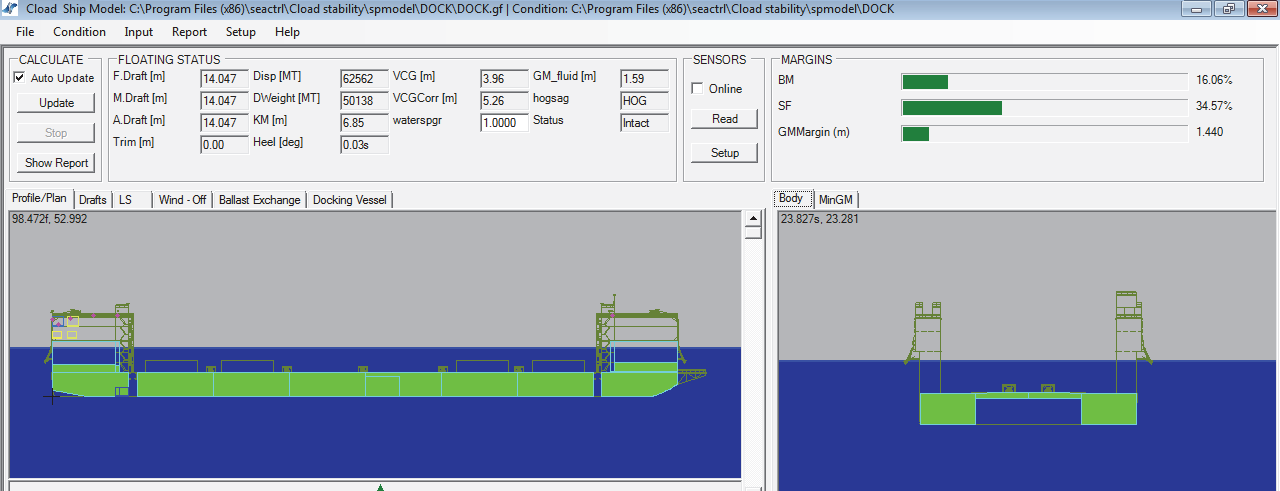
Task: Open the Docking Vessel tab
Action: (x=350, y=200)
